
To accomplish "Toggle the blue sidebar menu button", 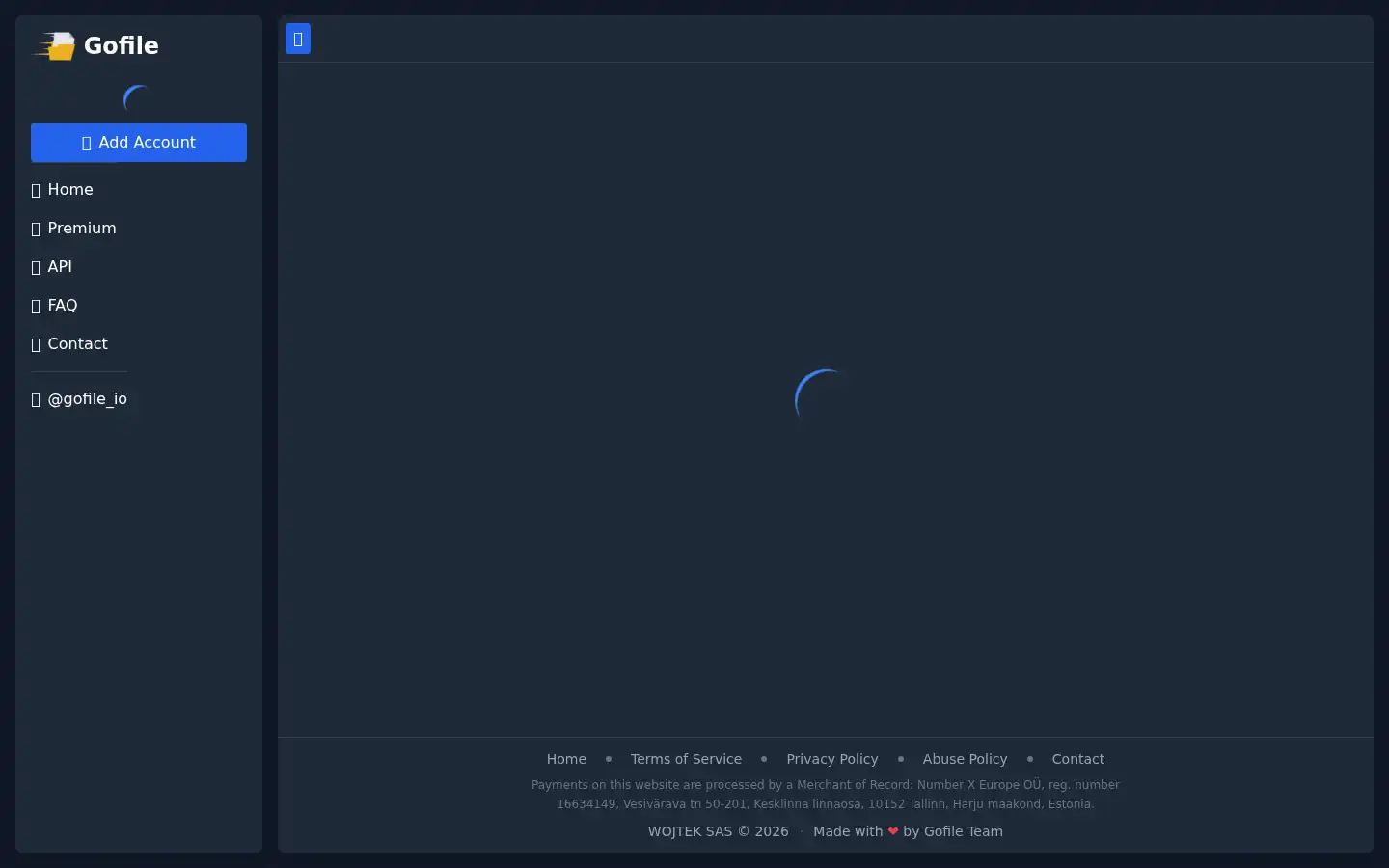I will [298, 39].
